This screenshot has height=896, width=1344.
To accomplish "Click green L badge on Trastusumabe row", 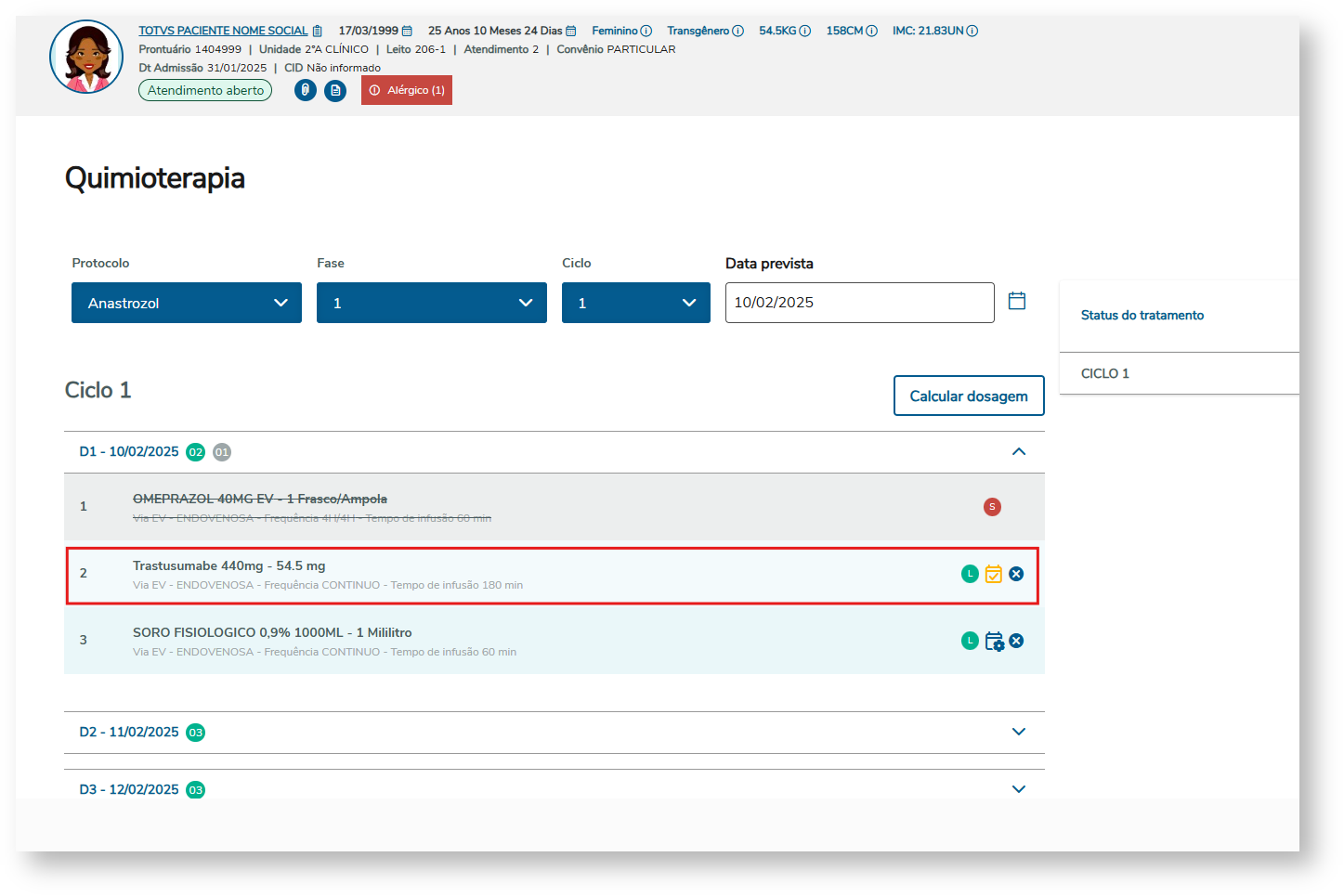I will pyautogui.click(x=970, y=574).
